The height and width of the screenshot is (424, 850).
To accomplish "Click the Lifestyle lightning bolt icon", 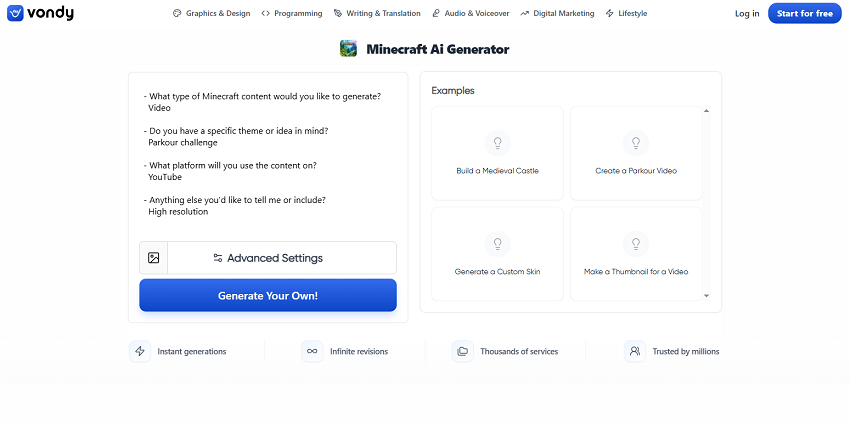I will 610,14.
